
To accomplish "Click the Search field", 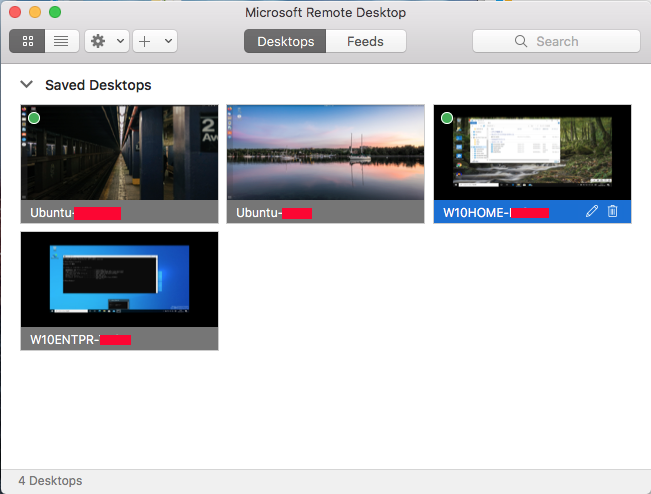I will (x=556, y=41).
